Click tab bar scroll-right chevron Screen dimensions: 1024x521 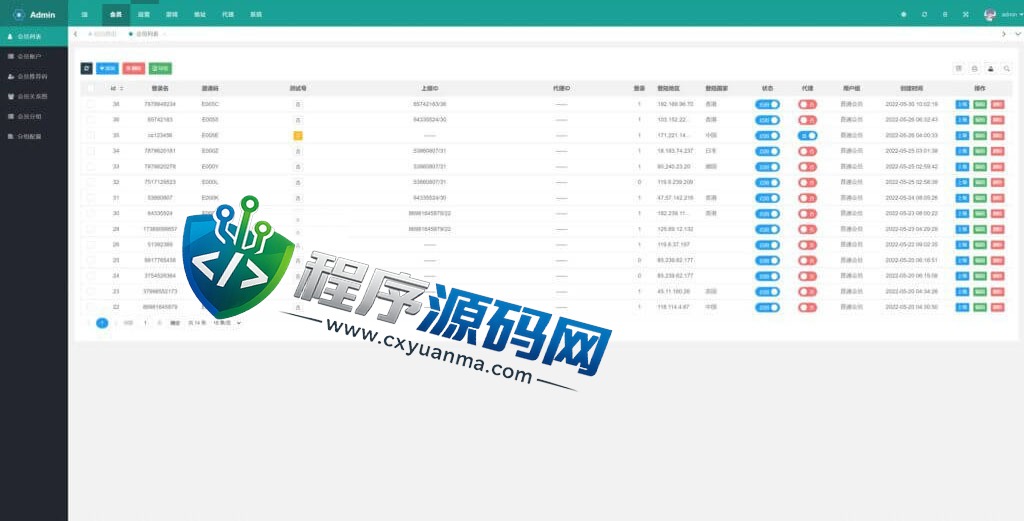(x=1004, y=33)
